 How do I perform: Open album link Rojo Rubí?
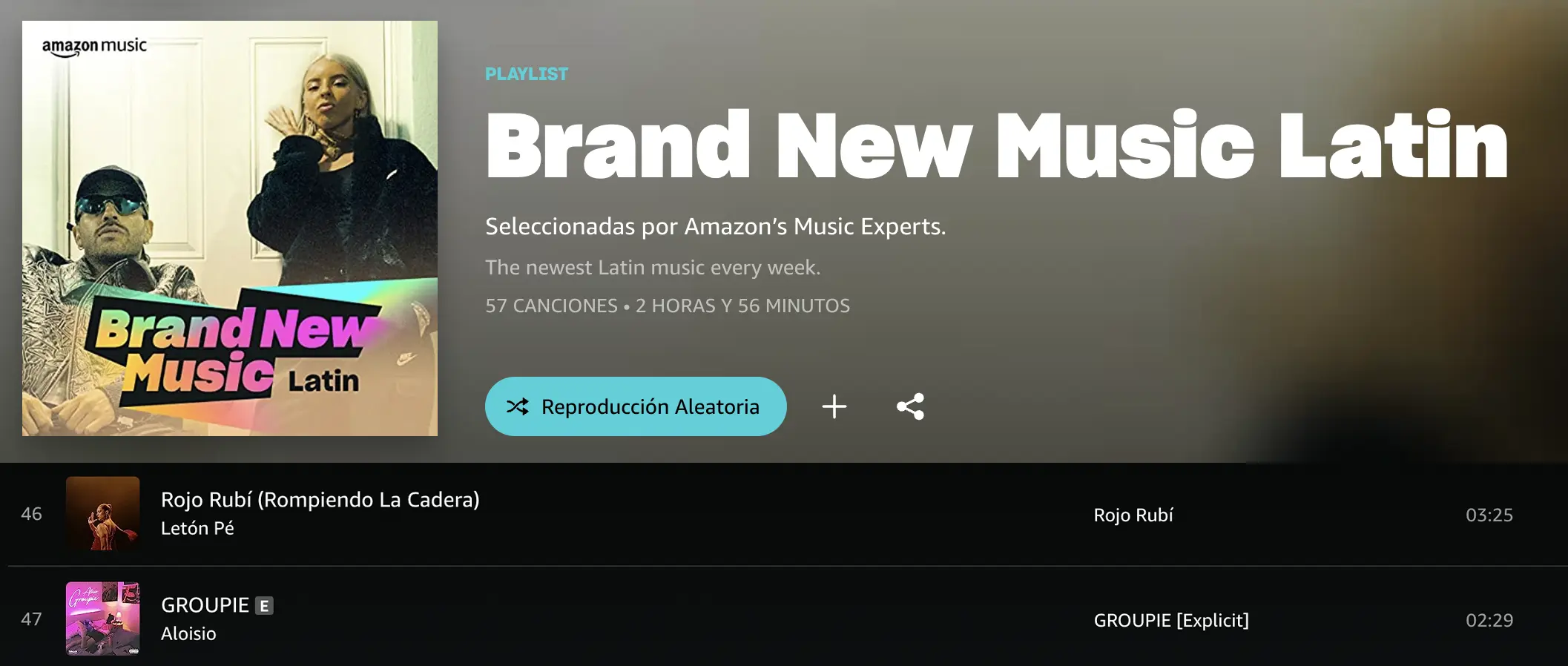[x=1133, y=515]
